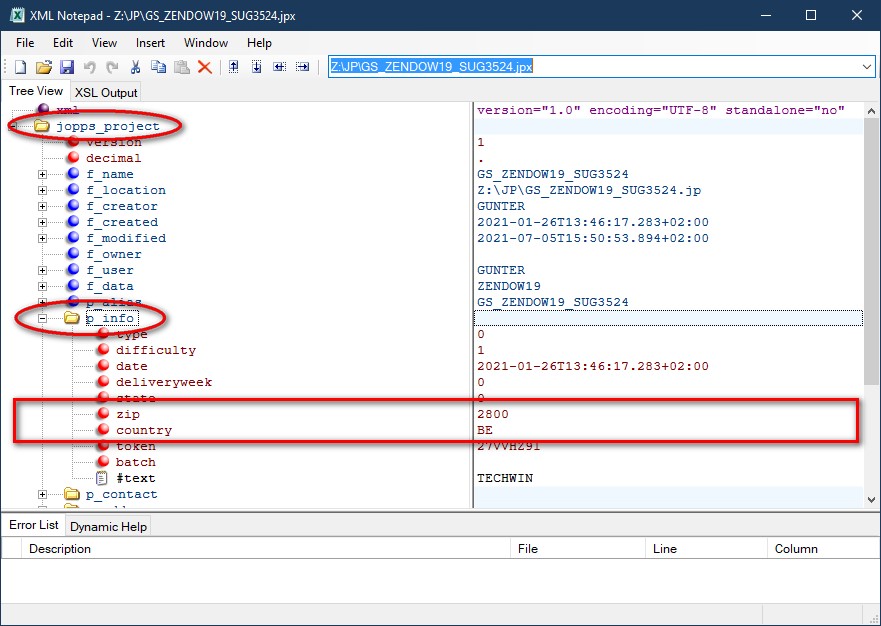Click the File column header
The width and height of the screenshot is (881, 626).
[x=578, y=548]
